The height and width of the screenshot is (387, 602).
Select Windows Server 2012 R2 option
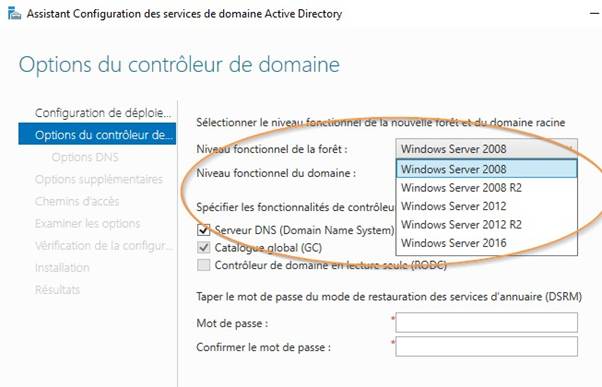[x=486, y=225]
